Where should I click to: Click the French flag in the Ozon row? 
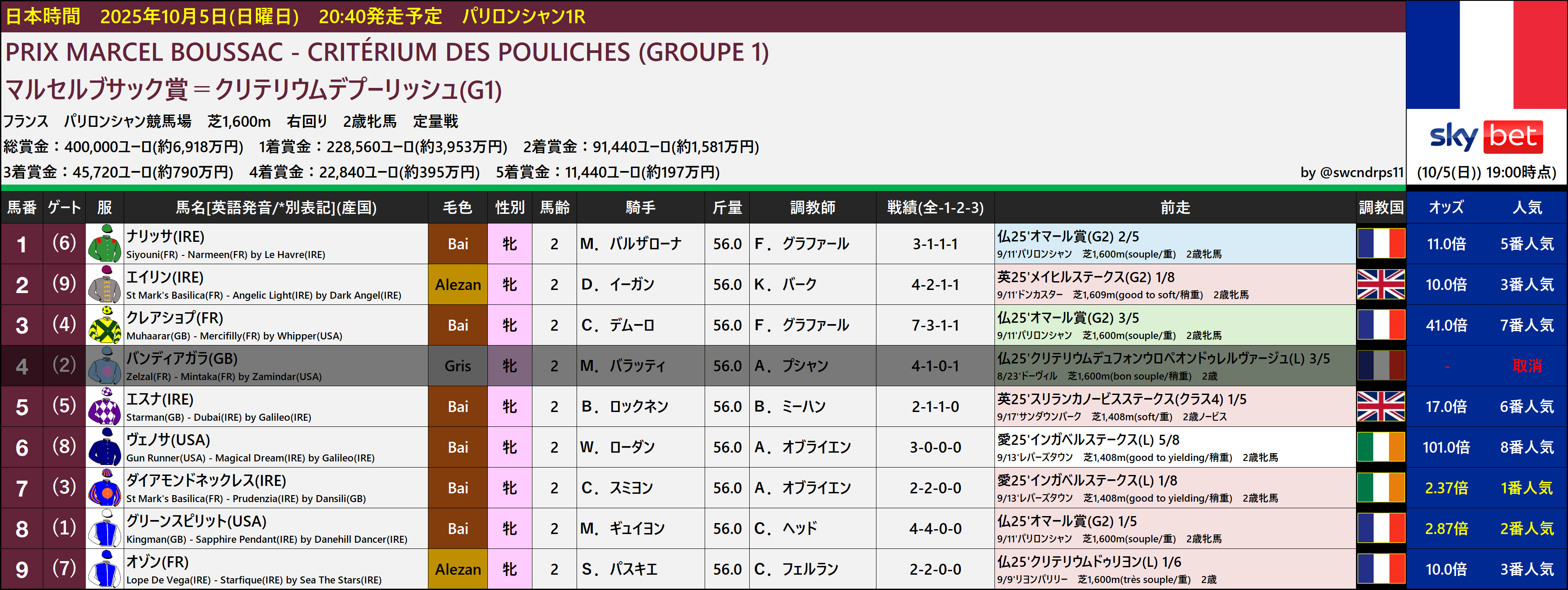point(1380,569)
